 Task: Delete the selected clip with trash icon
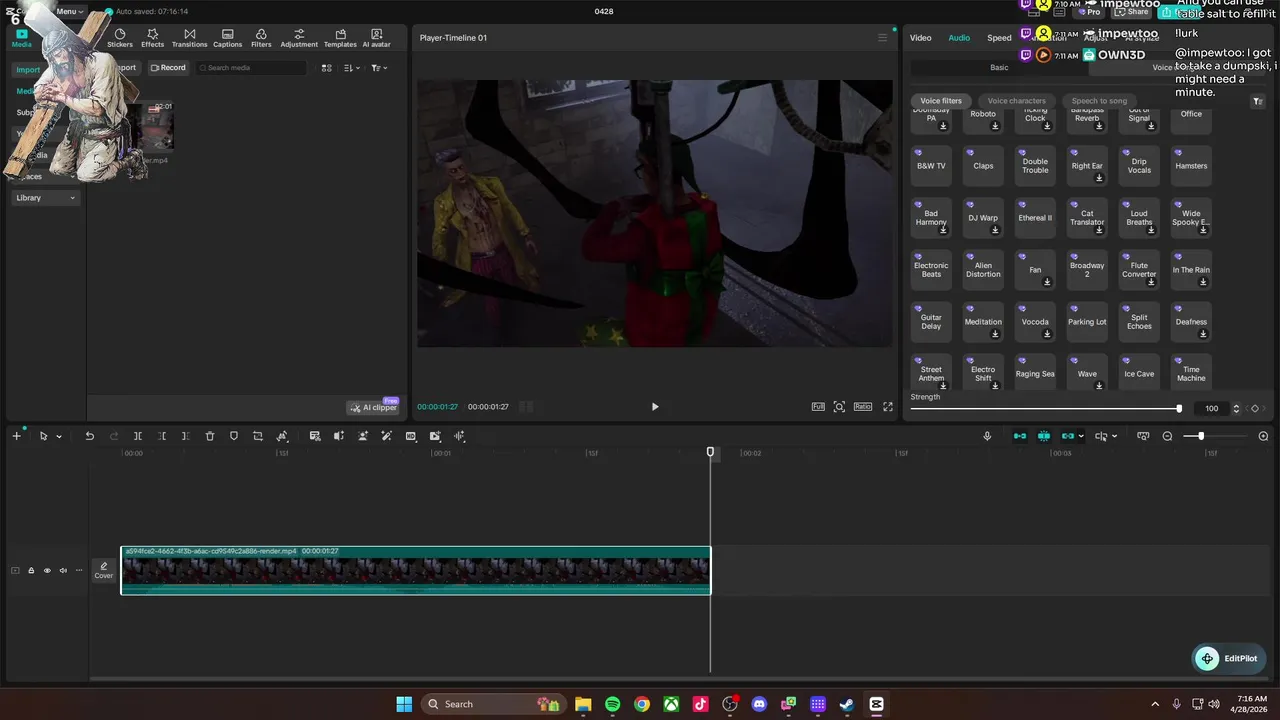tap(210, 436)
